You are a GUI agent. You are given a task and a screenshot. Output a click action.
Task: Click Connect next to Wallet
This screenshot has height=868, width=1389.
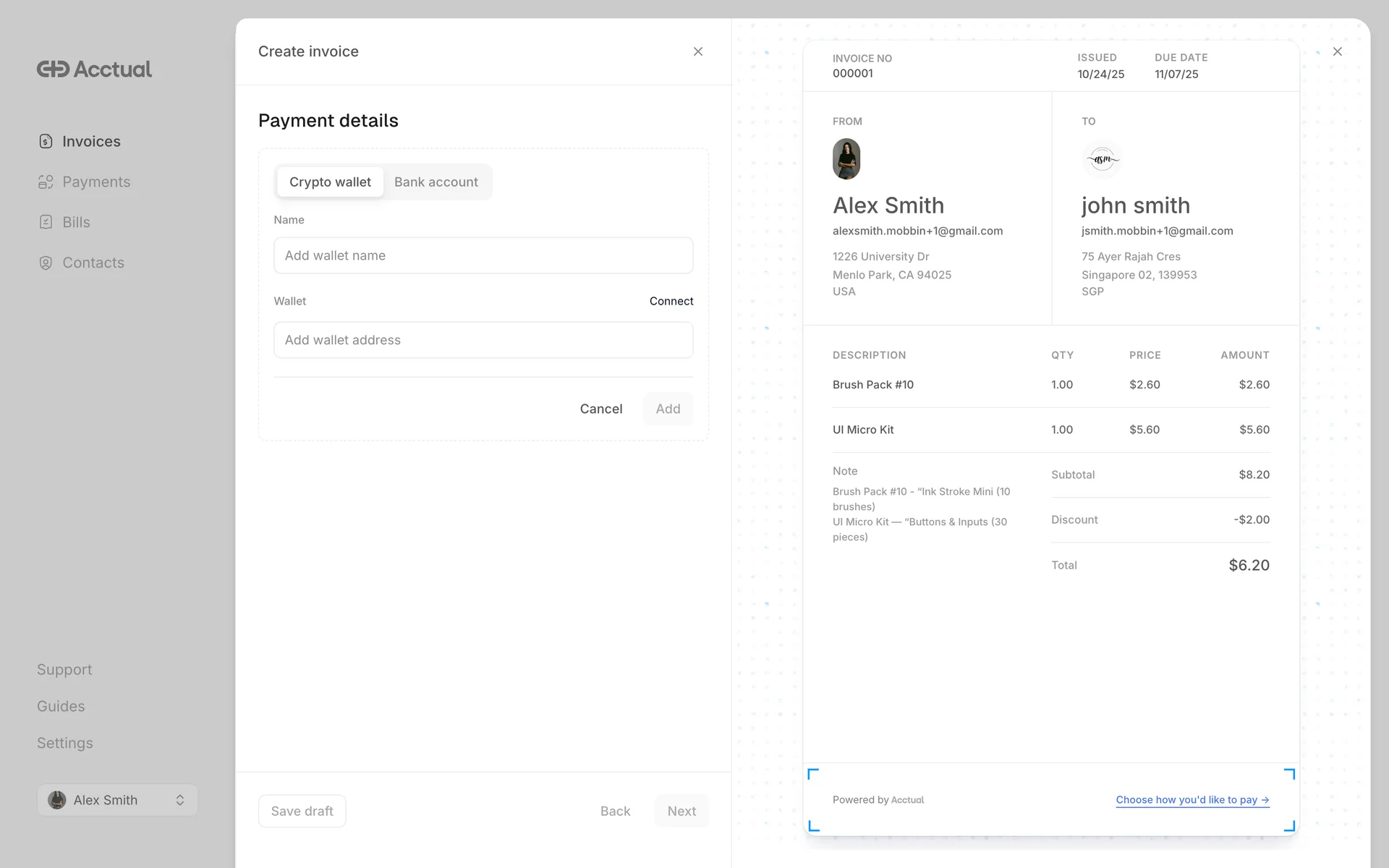[671, 301]
